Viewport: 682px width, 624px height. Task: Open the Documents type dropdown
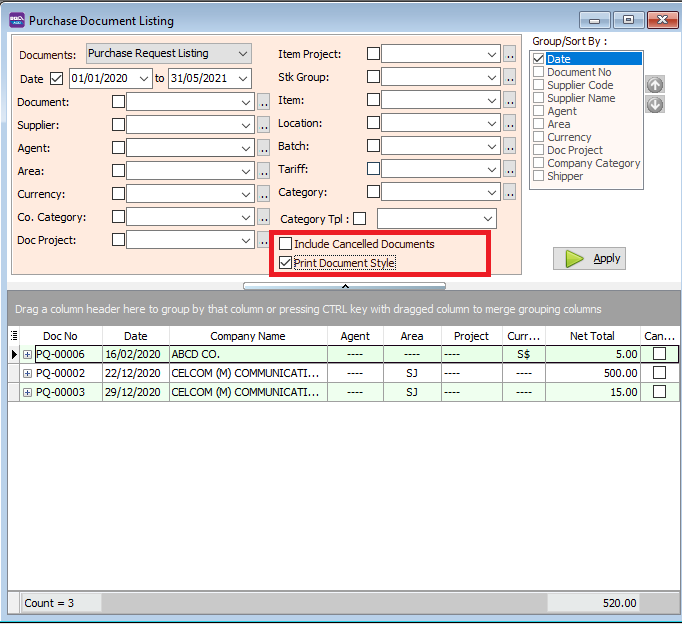pos(243,53)
